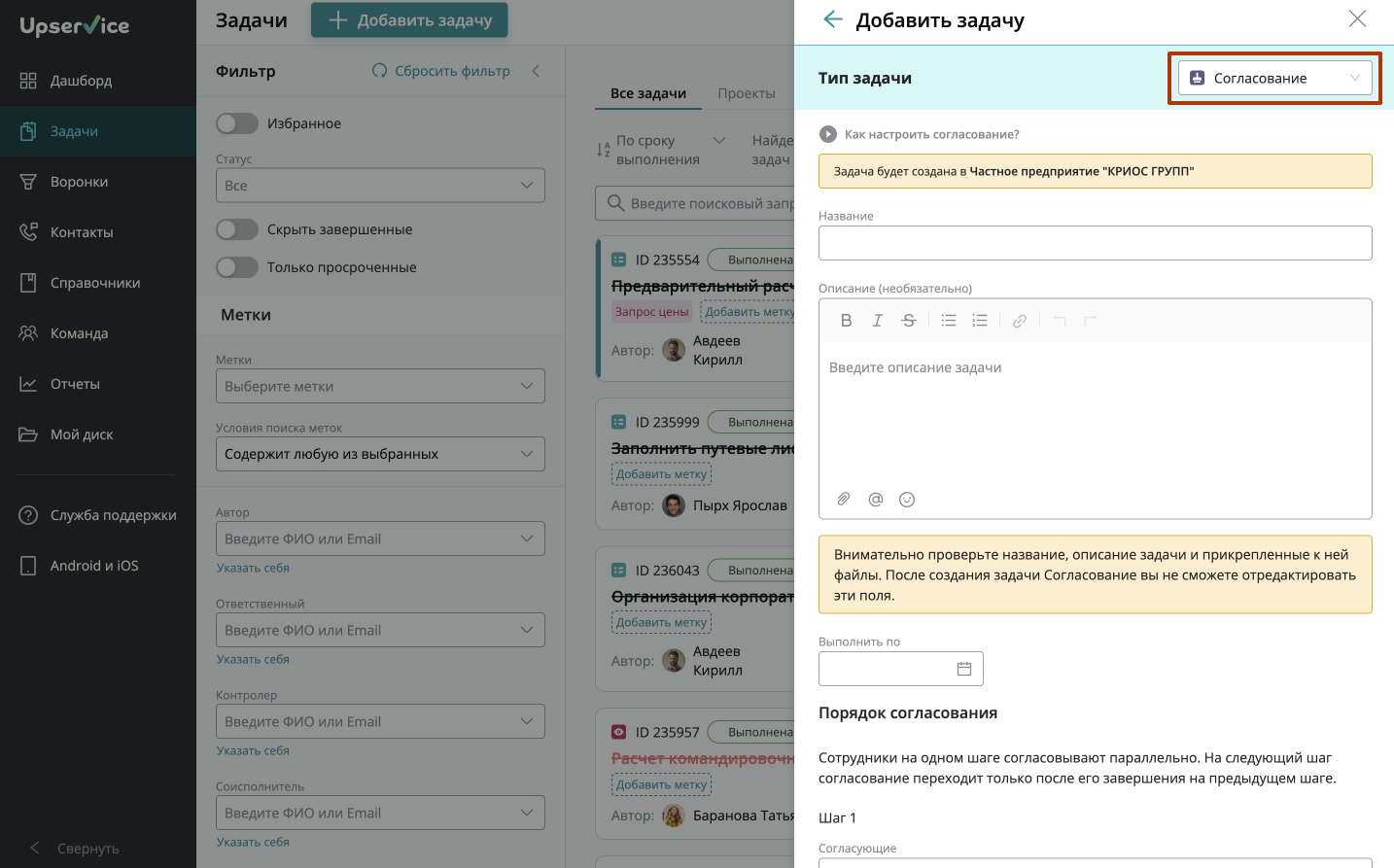Open the Соисполнитель person dropdown
The image size is (1394, 868).
[380, 813]
